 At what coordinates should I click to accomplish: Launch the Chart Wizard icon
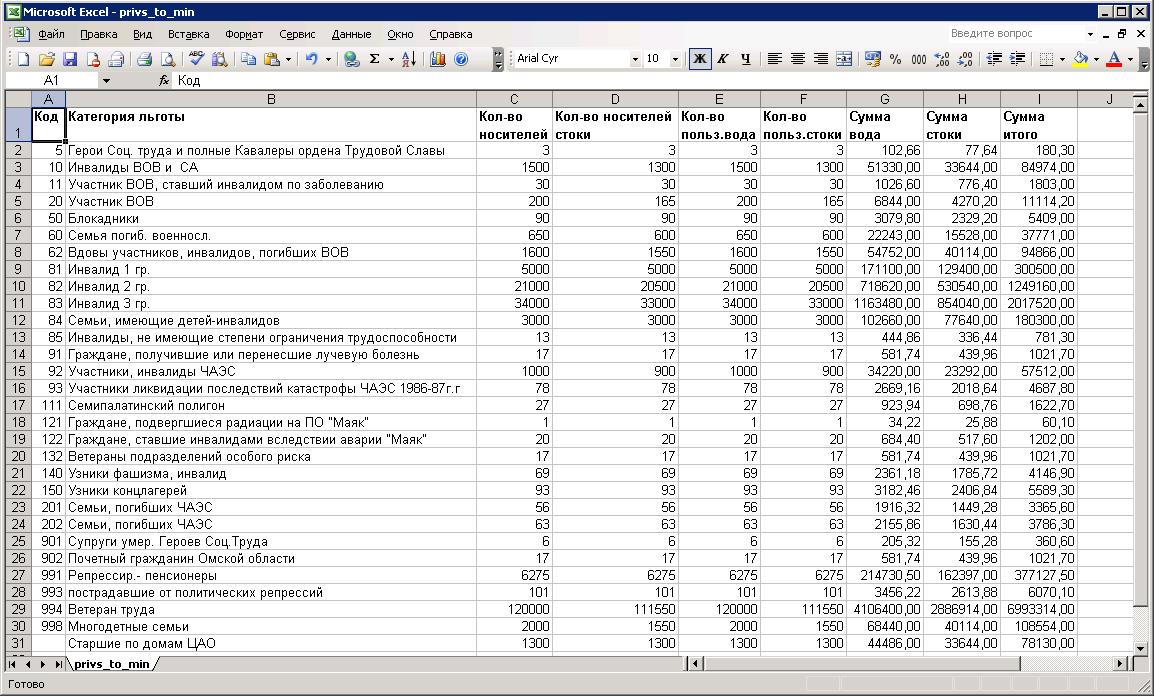point(437,59)
